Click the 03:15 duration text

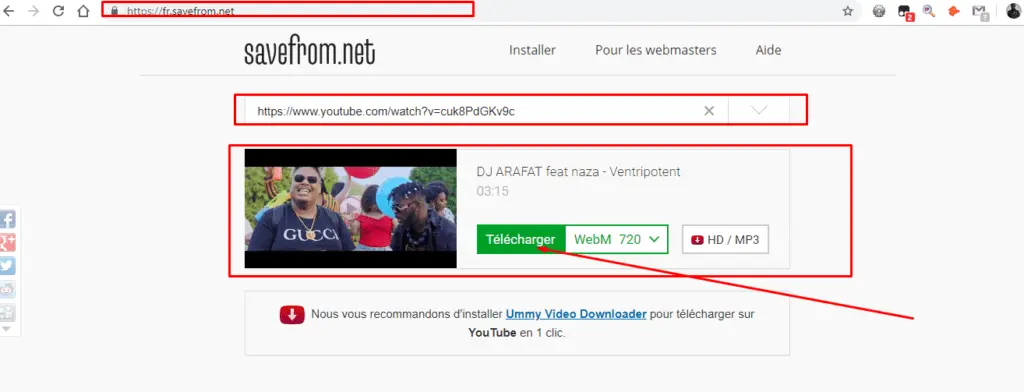point(492,191)
